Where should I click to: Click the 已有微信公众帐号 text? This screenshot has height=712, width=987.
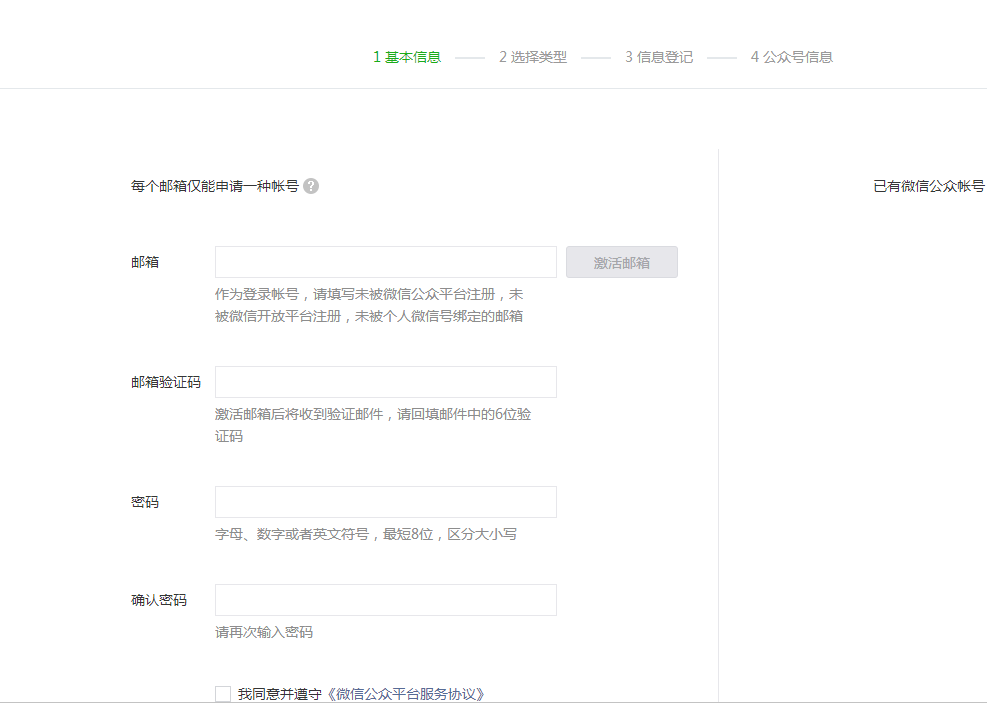[929, 186]
